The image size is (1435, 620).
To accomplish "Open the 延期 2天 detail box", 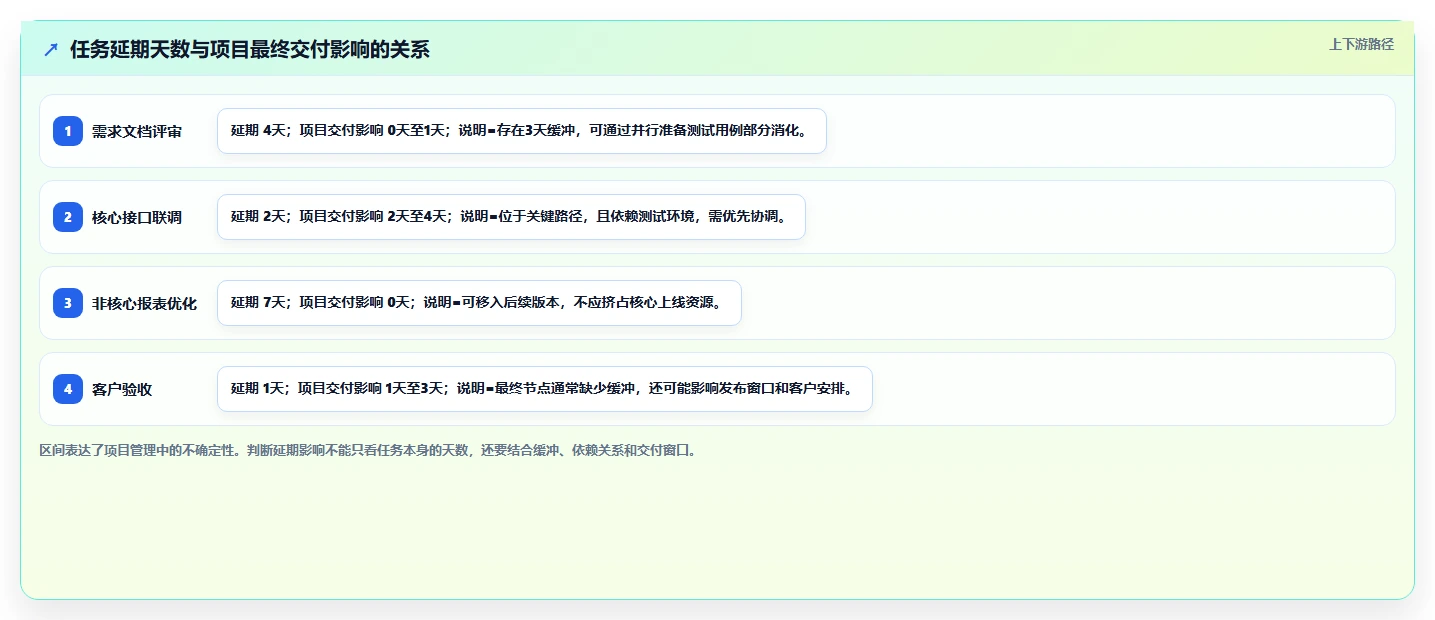I will click(511, 217).
